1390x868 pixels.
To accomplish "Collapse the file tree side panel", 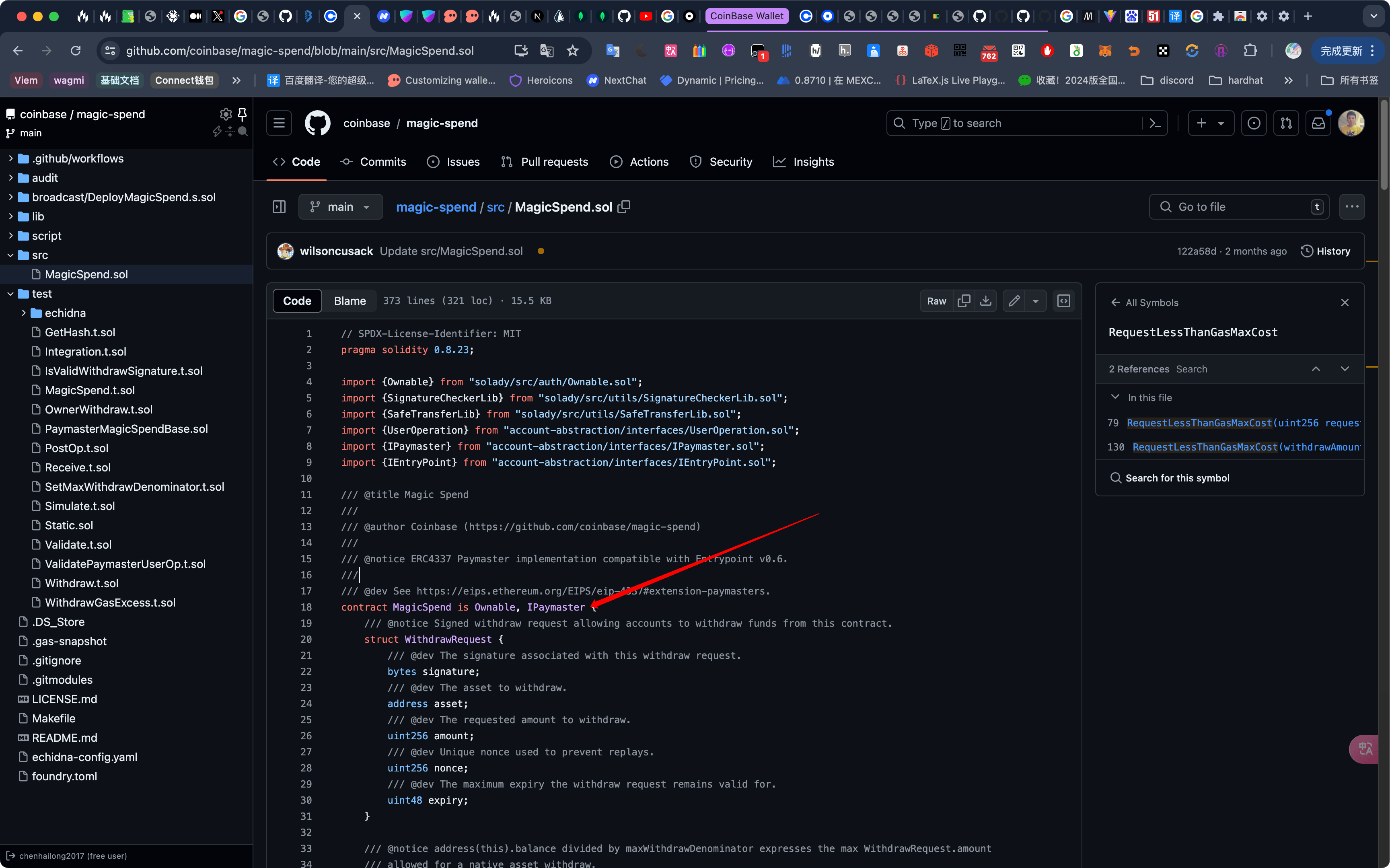I will pos(279,207).
